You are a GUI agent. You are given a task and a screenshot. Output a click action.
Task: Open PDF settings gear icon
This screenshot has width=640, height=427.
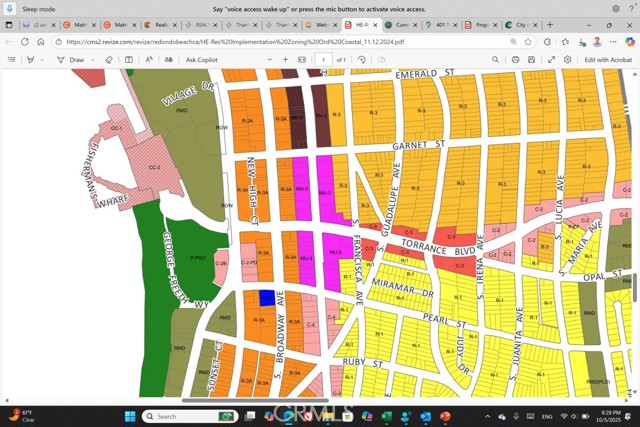[x=567, y=60]
